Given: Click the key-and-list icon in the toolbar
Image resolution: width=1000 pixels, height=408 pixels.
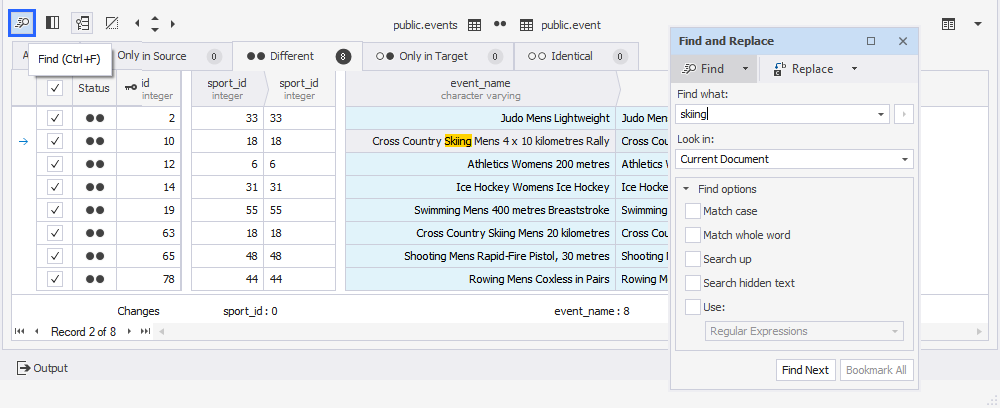Looking at the screenshot, I should 82,22.
